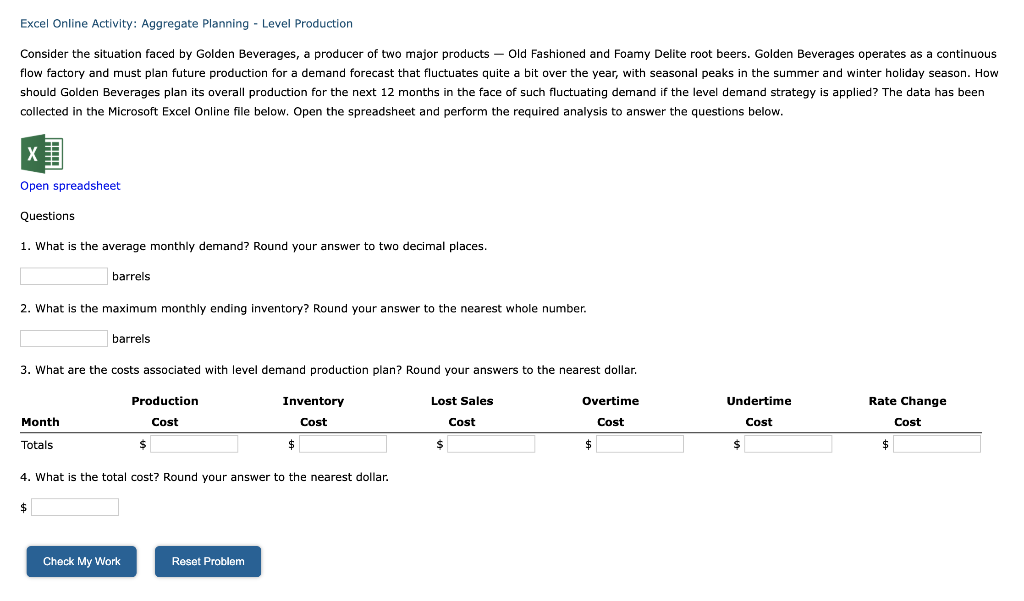This screenshot has width=1024, height=601.
Task: Click the Inventory Cost totals entry box
Action: point(343,443)
